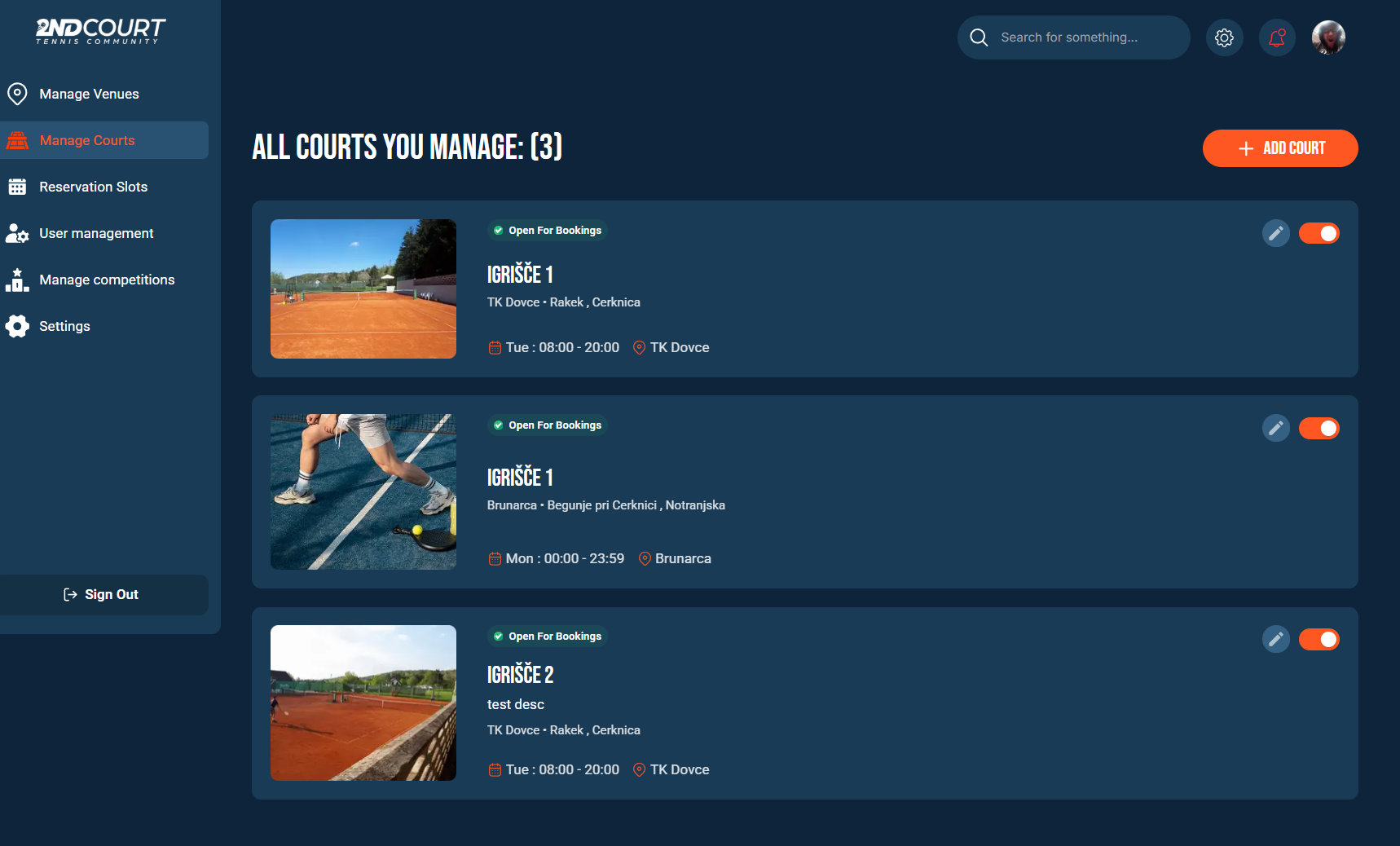Disable booking toggle for the first Igrišče 1
This screenshot has height=846, width=1400.
tap(1319, 233)
